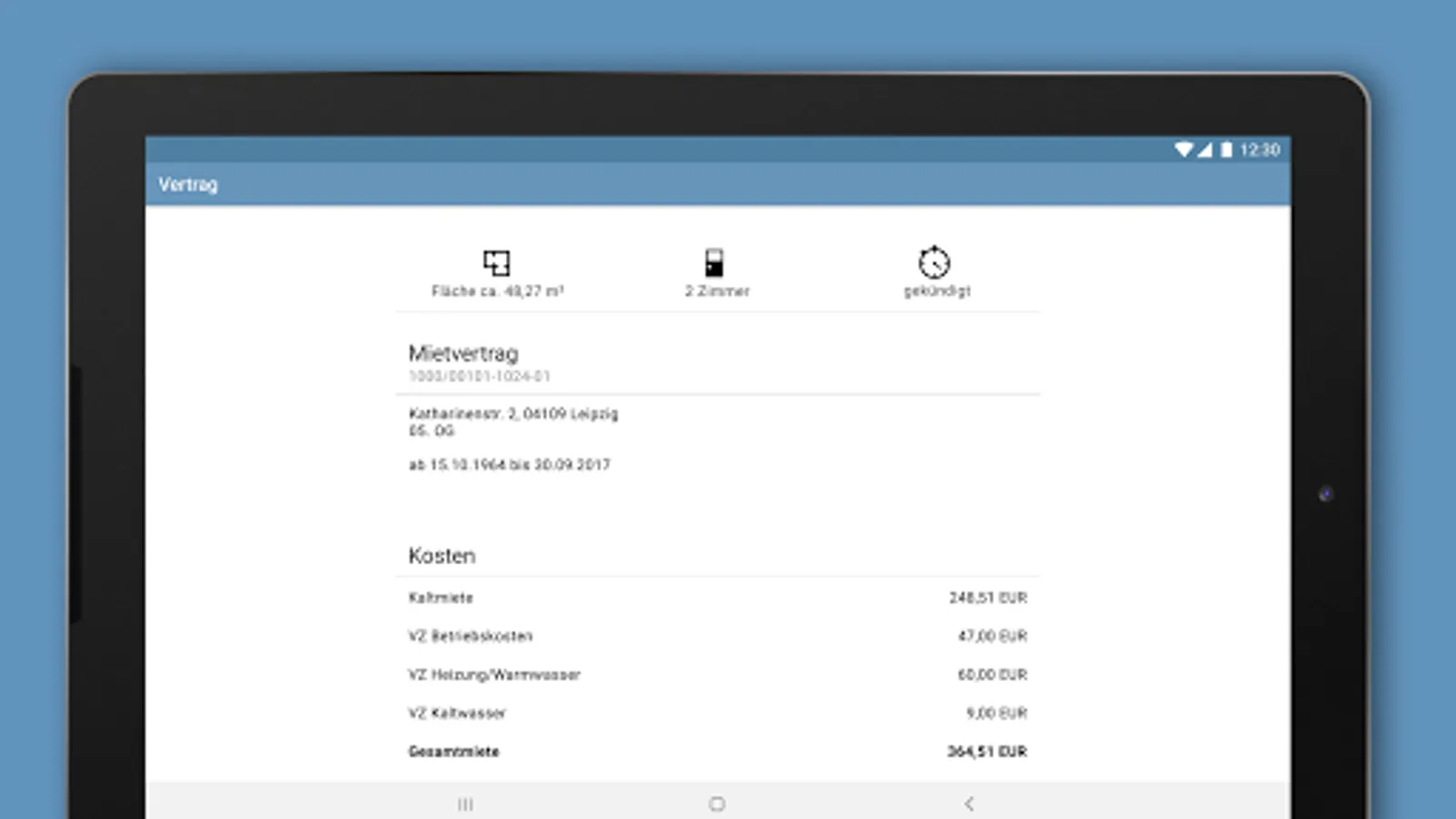1456x819 pixels.
Task: Tap the Android home button
Action: (x=717, y=804)
